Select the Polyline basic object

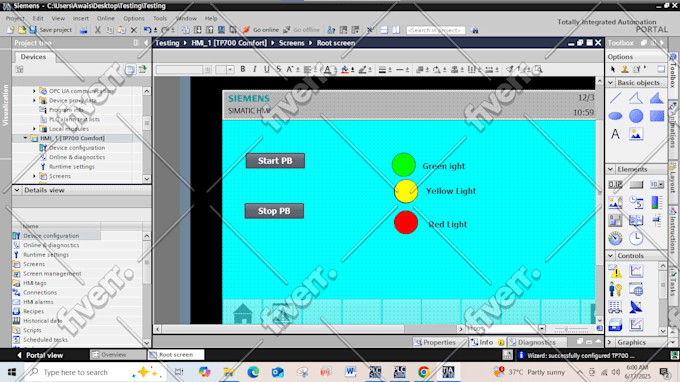(x=636, y=98)
